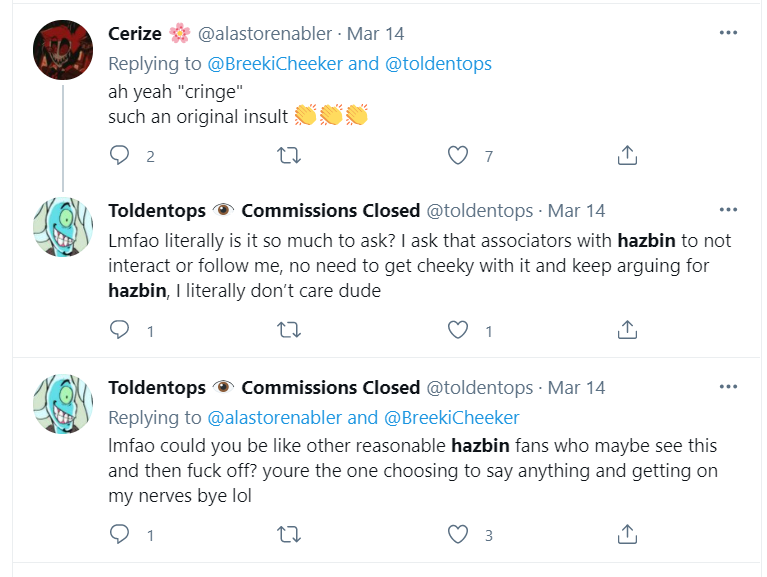Retweet the "reasonable hazbin fans" tweet
The image size is (767, 577).
[289, 534]
